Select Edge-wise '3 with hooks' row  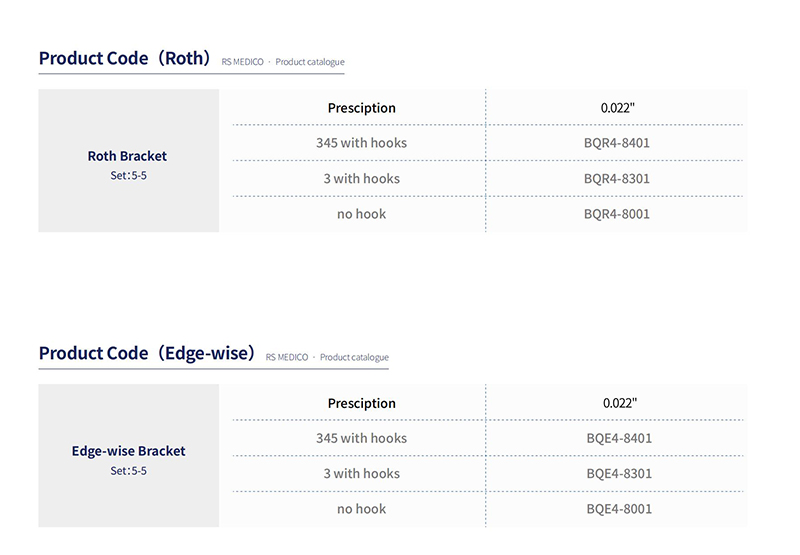pos(488,473)
